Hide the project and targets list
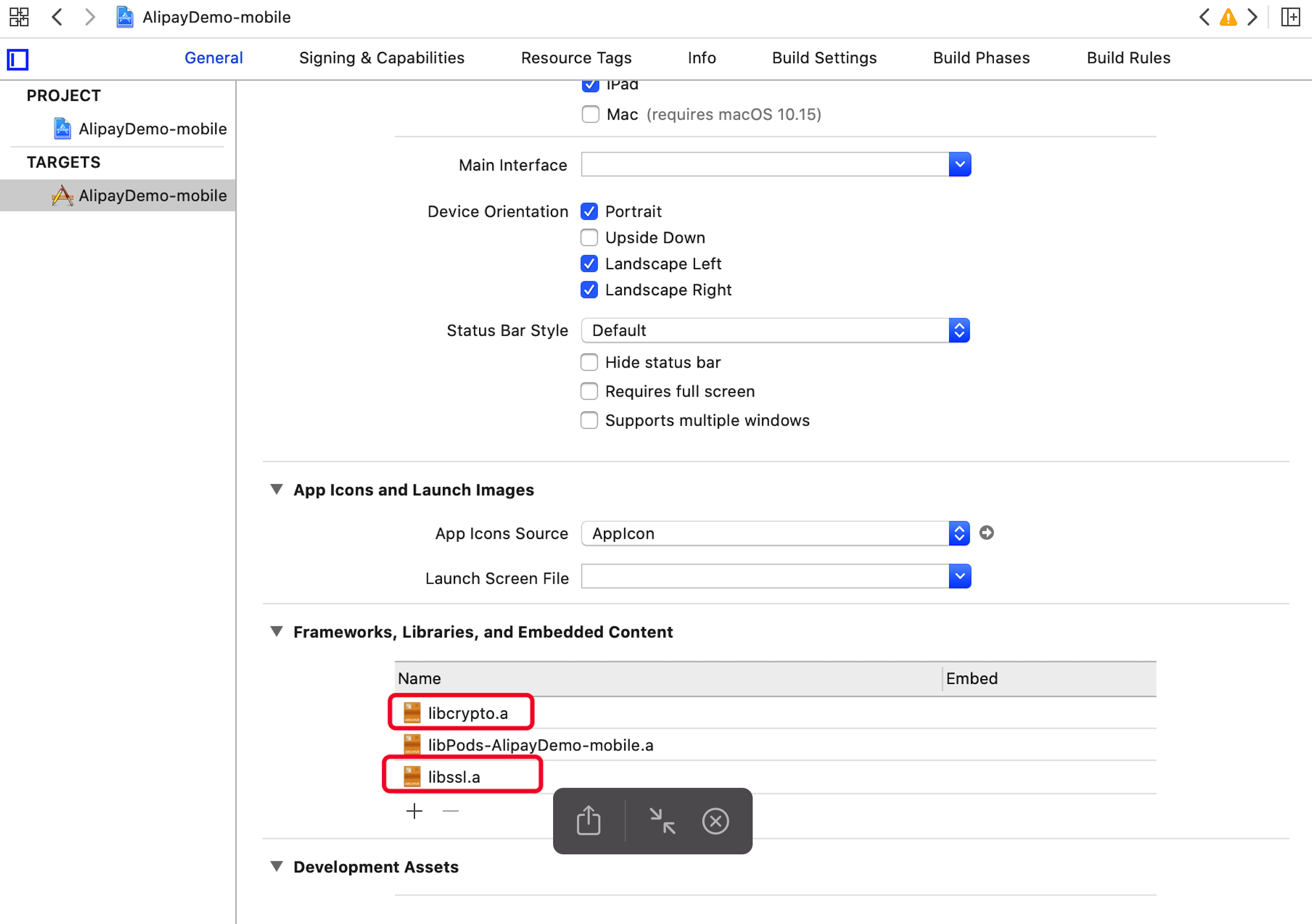The image size is (1312, 924). (18, 59)
